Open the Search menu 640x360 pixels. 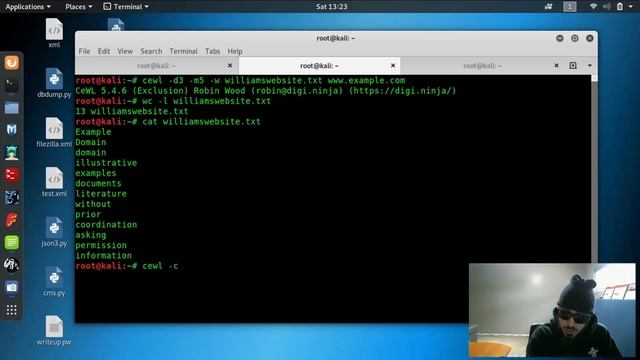click(151, 51)
